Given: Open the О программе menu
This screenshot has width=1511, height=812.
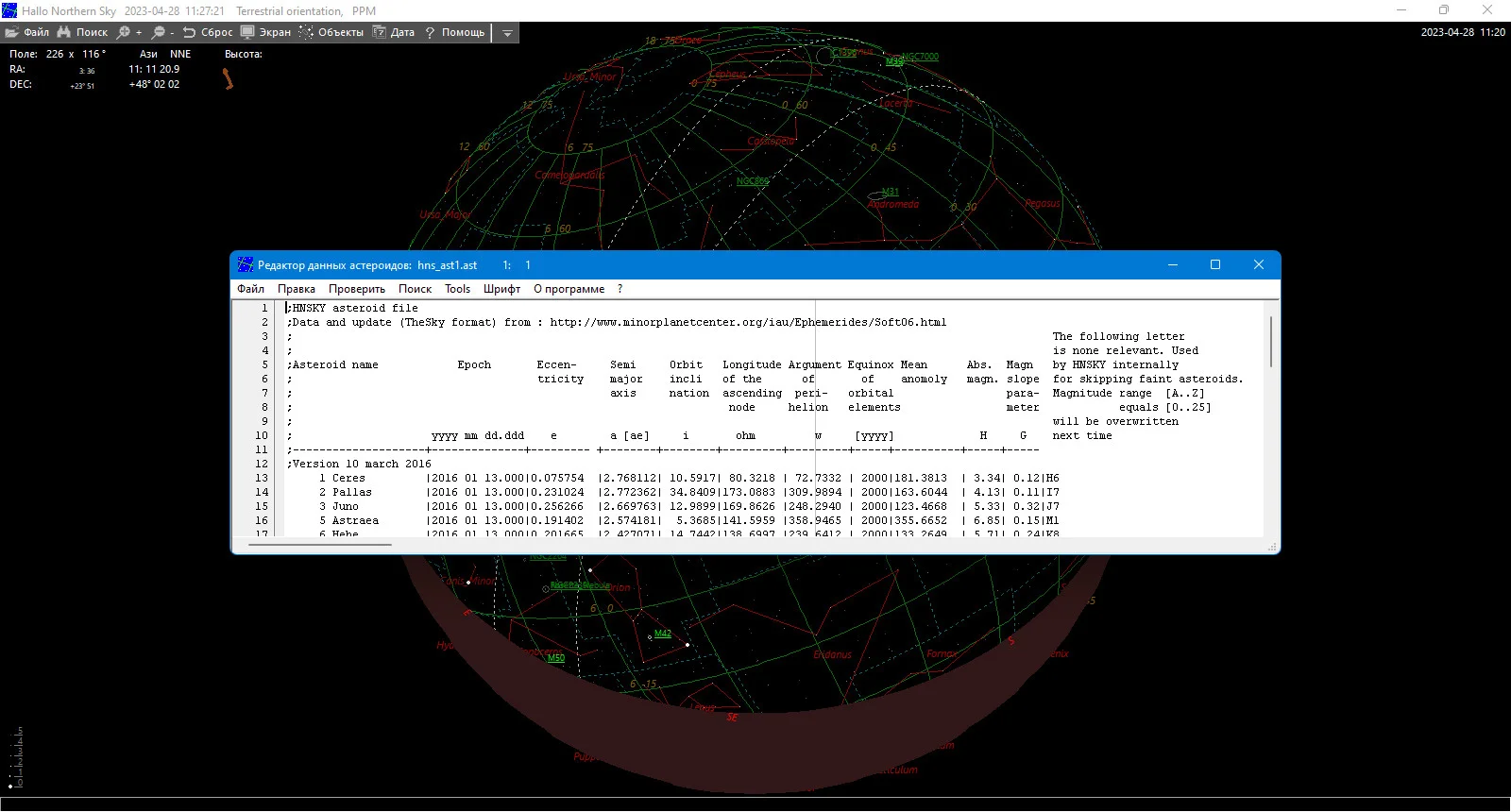Looking at the screenshot, I should tap(569, 289).
